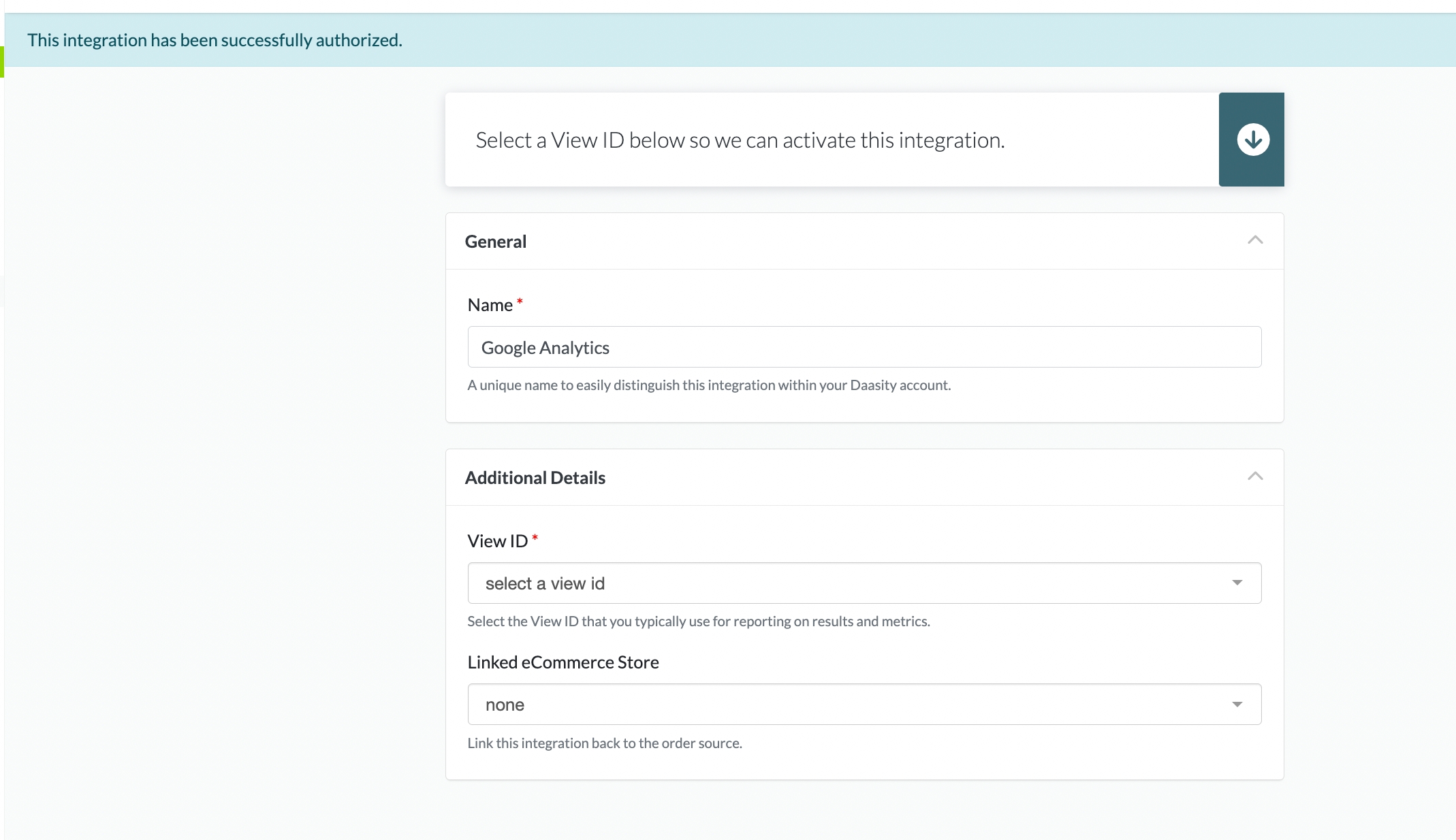Click the General section heading
Screen dimensions: 1456x840
click(x=495, y=242)
